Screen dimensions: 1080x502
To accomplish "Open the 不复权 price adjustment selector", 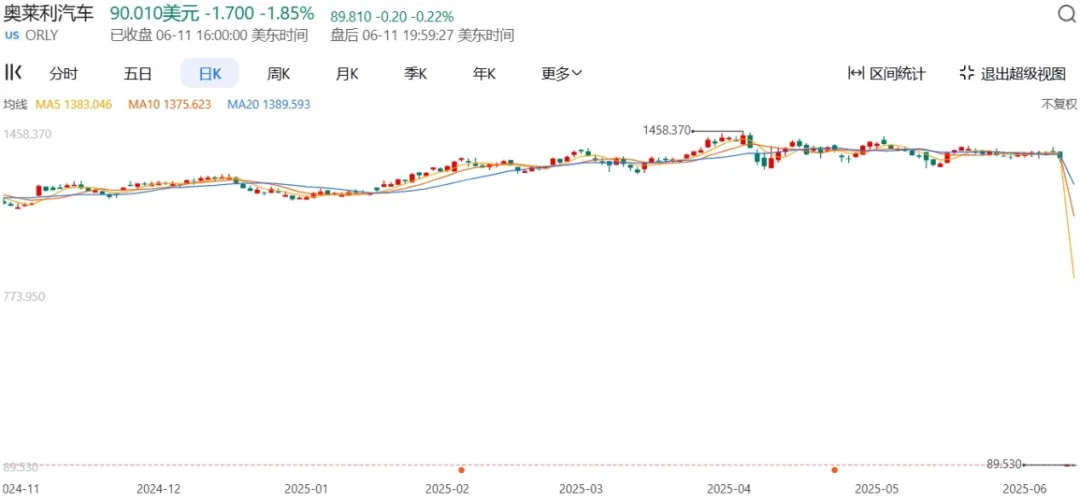I will tap(1059, 104).
